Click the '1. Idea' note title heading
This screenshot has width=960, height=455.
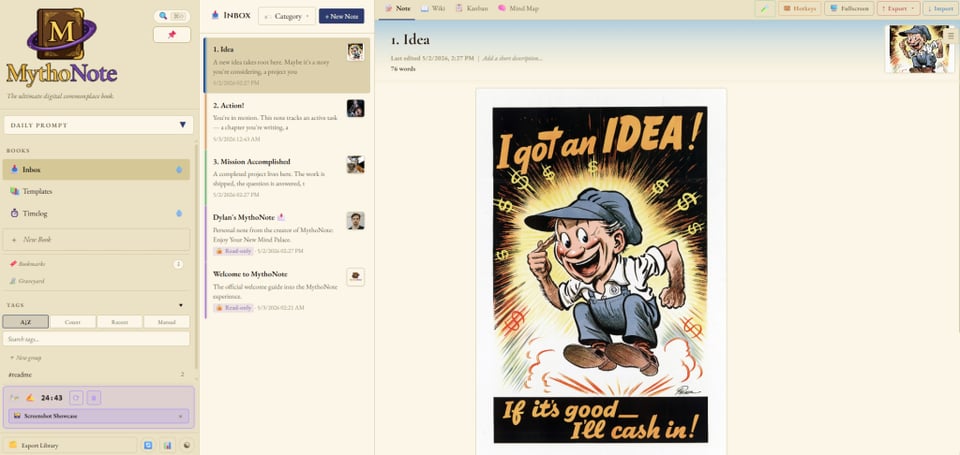pyautogui.click(x=410, y=40)
